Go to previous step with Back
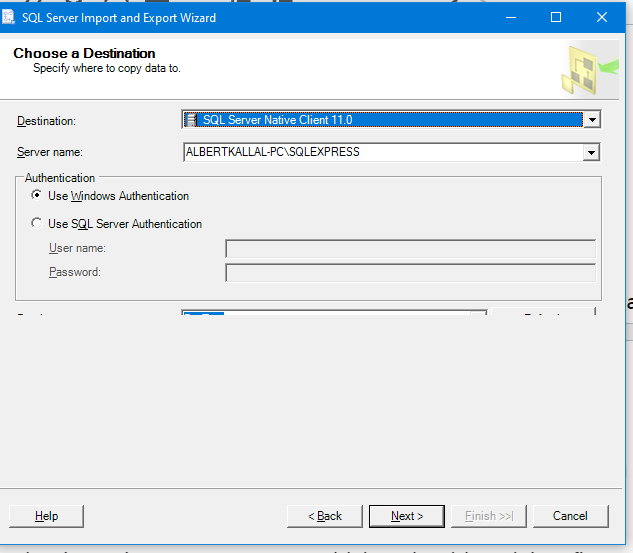 coord(325,516)
